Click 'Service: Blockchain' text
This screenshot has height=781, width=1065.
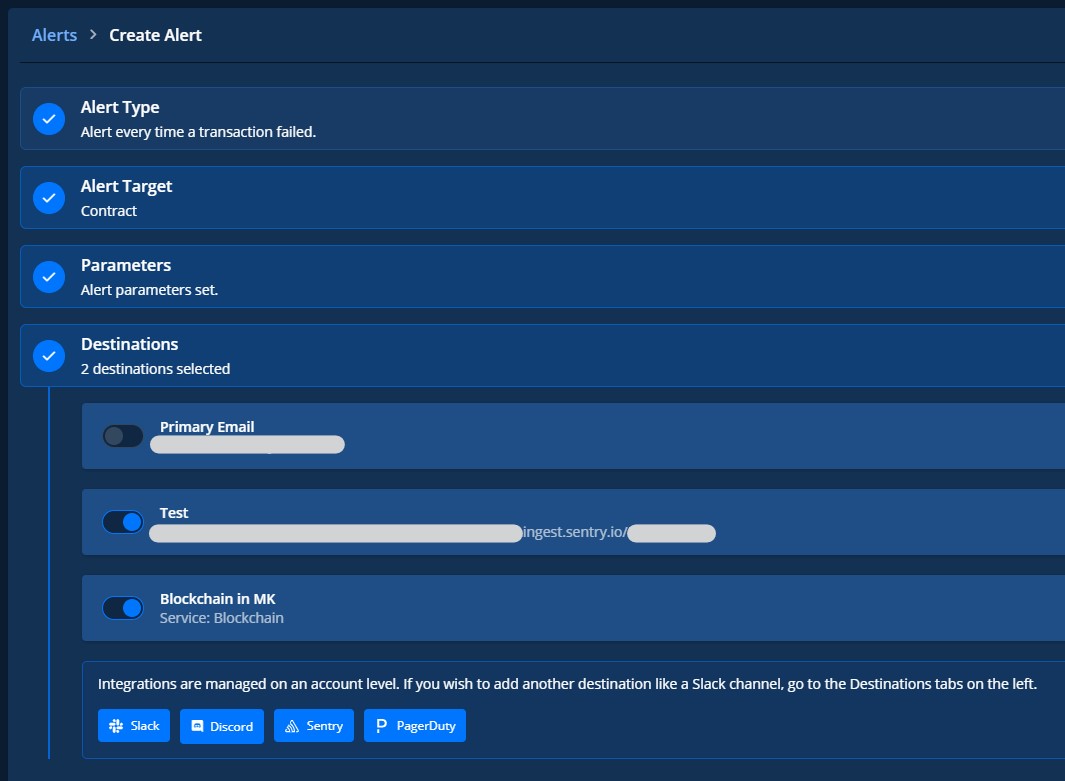(x=221, y=618)
